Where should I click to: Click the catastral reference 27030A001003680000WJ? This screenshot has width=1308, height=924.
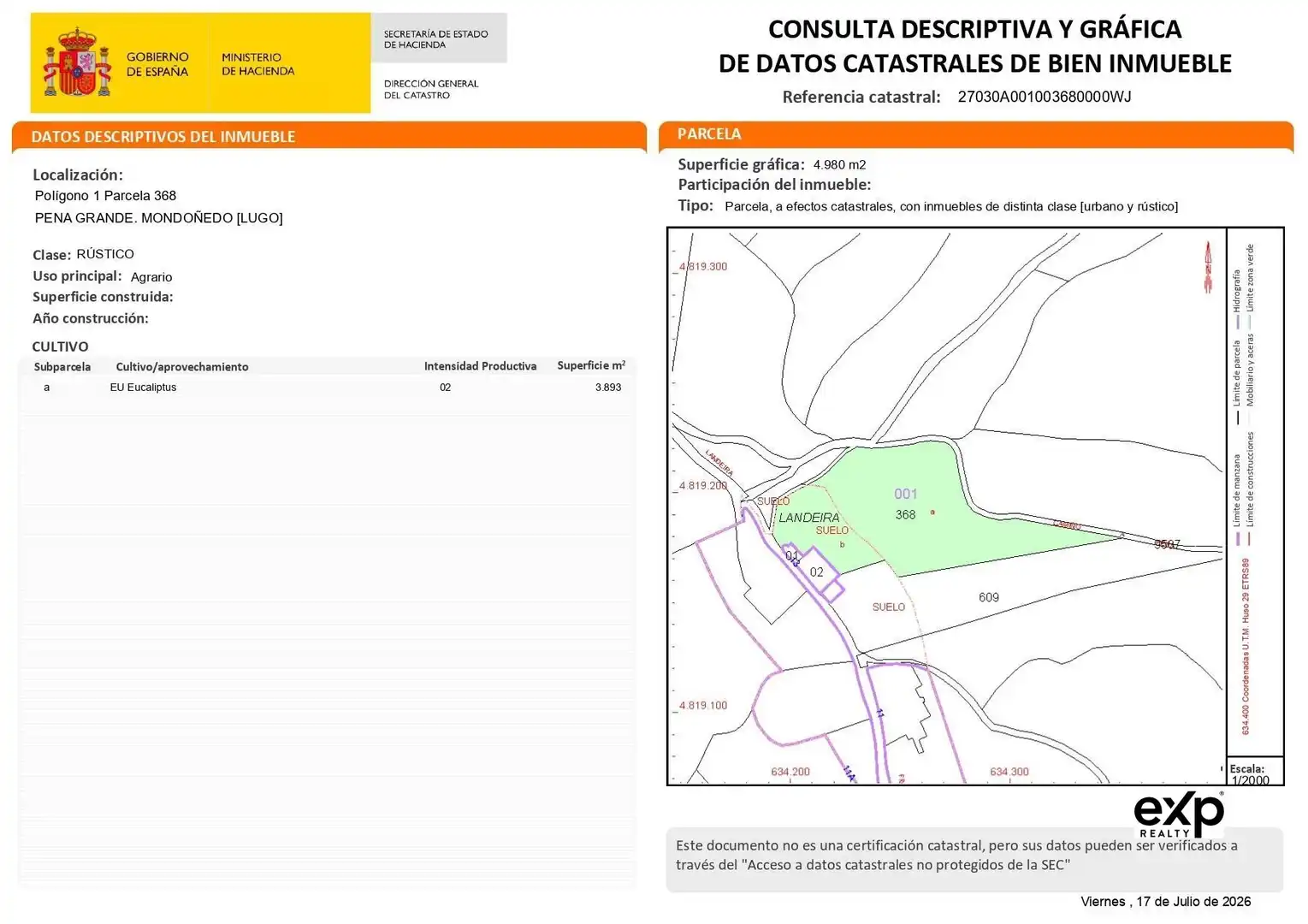pyautogui.click(x=1044, y=97)
